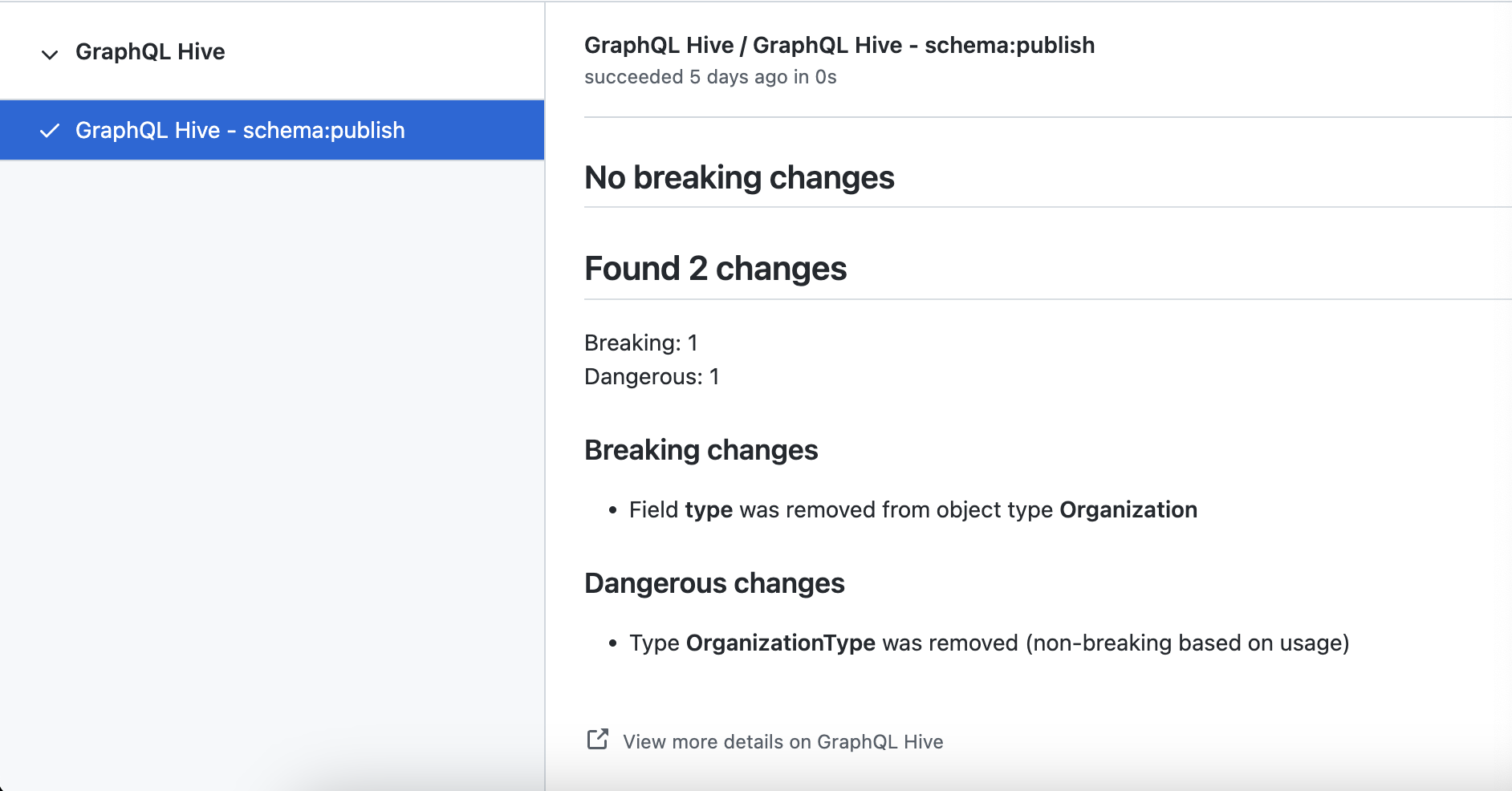
Task: Click the Dangerous changes section heading
Action: 714,584
